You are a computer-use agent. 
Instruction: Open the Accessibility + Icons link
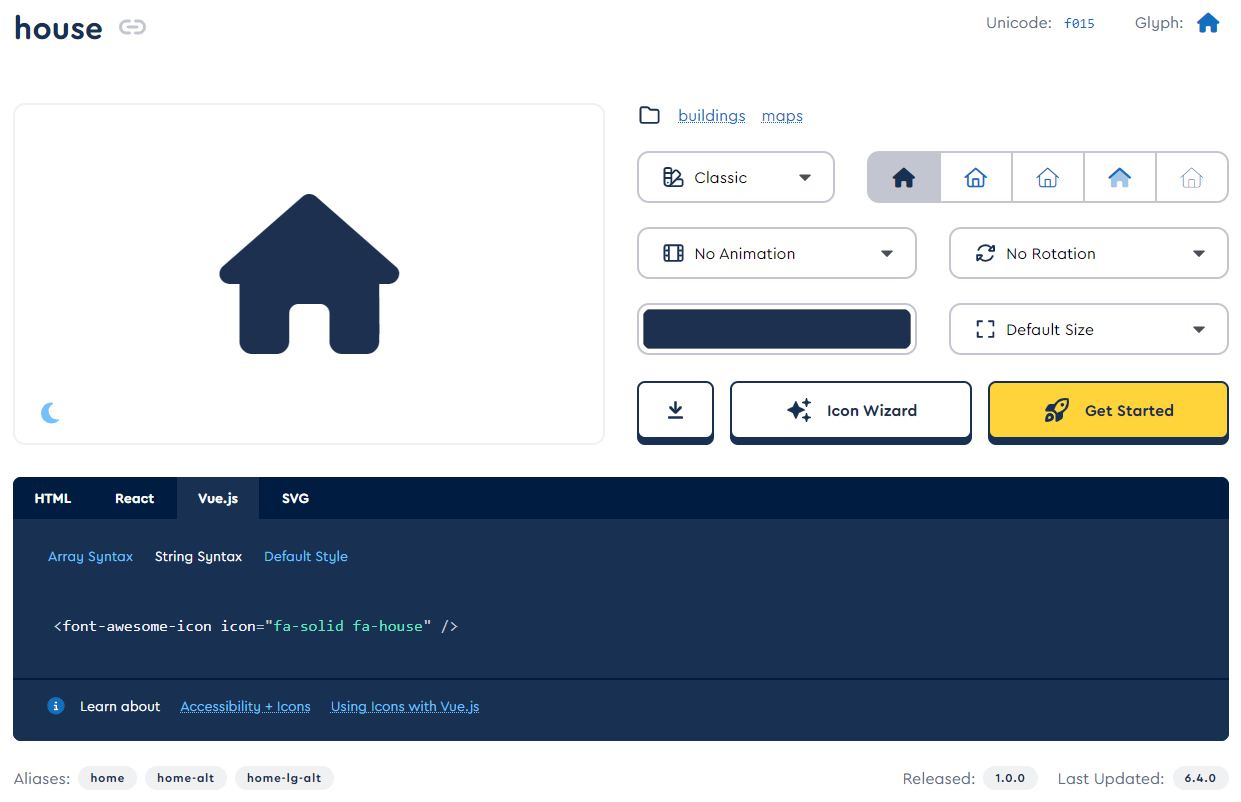click(245, 706)
